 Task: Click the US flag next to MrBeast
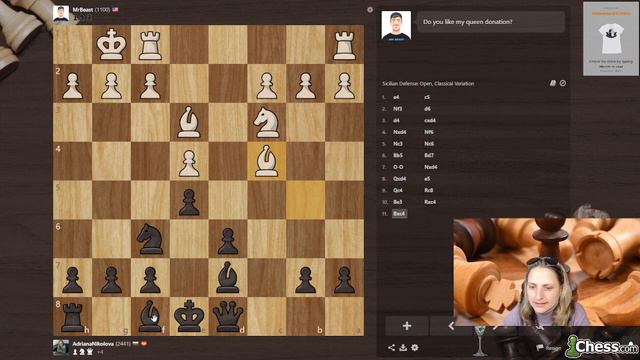[115, 9]
